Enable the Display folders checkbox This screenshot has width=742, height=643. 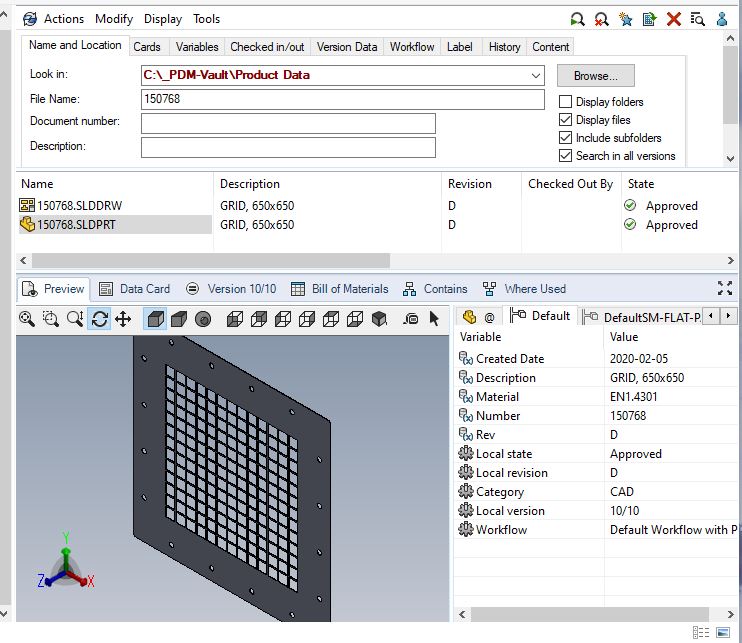(566, 102)
